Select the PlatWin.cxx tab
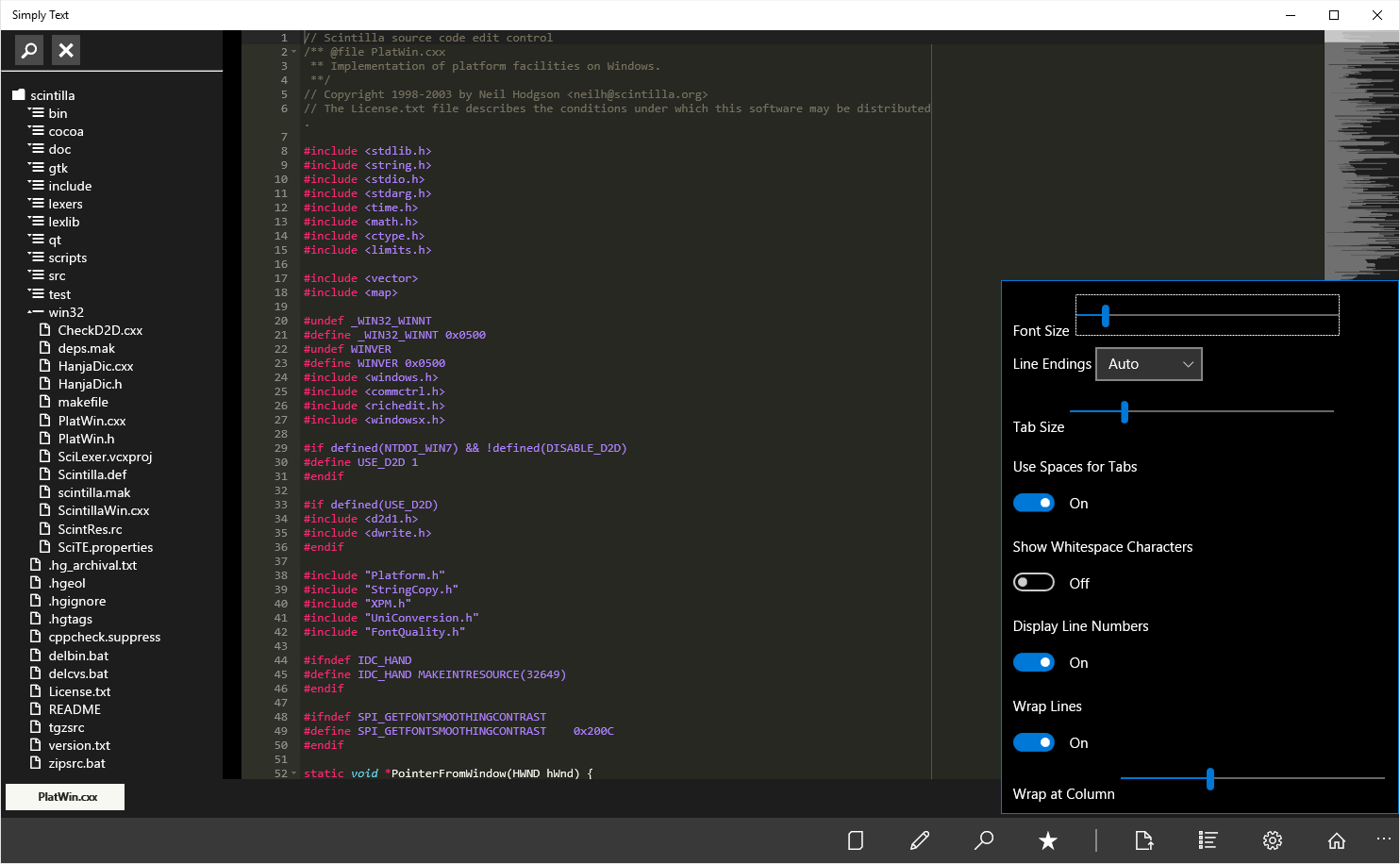Screen dimensions: 1400x864 click(x=66, y=797)
